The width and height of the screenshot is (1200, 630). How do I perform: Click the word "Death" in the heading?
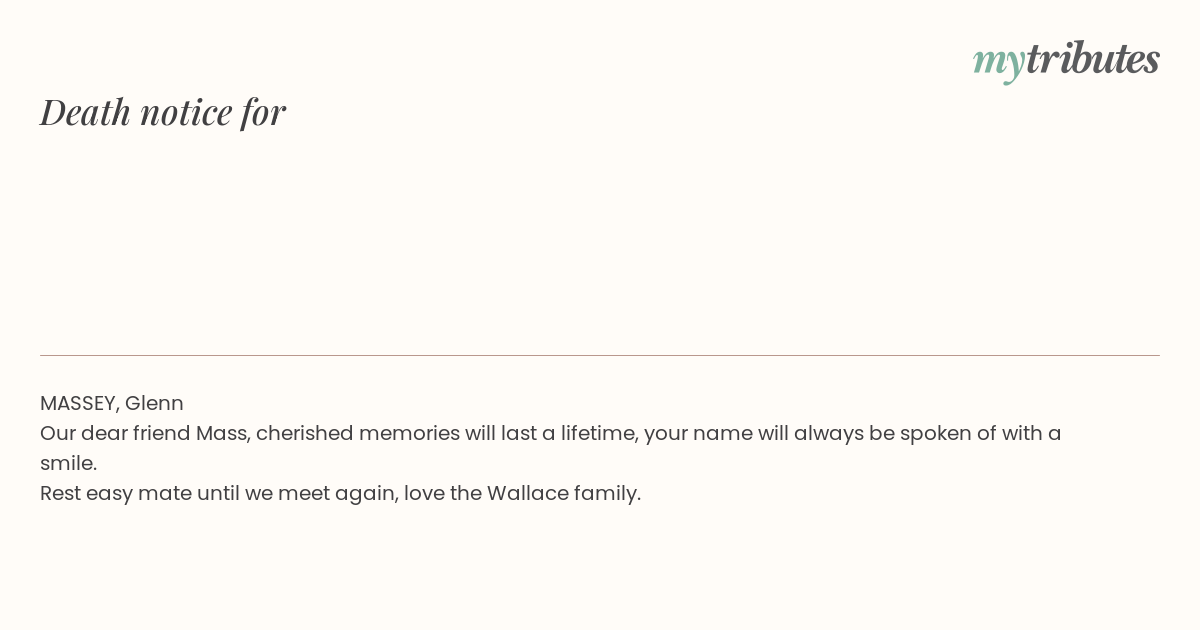(x=86, y=111)
